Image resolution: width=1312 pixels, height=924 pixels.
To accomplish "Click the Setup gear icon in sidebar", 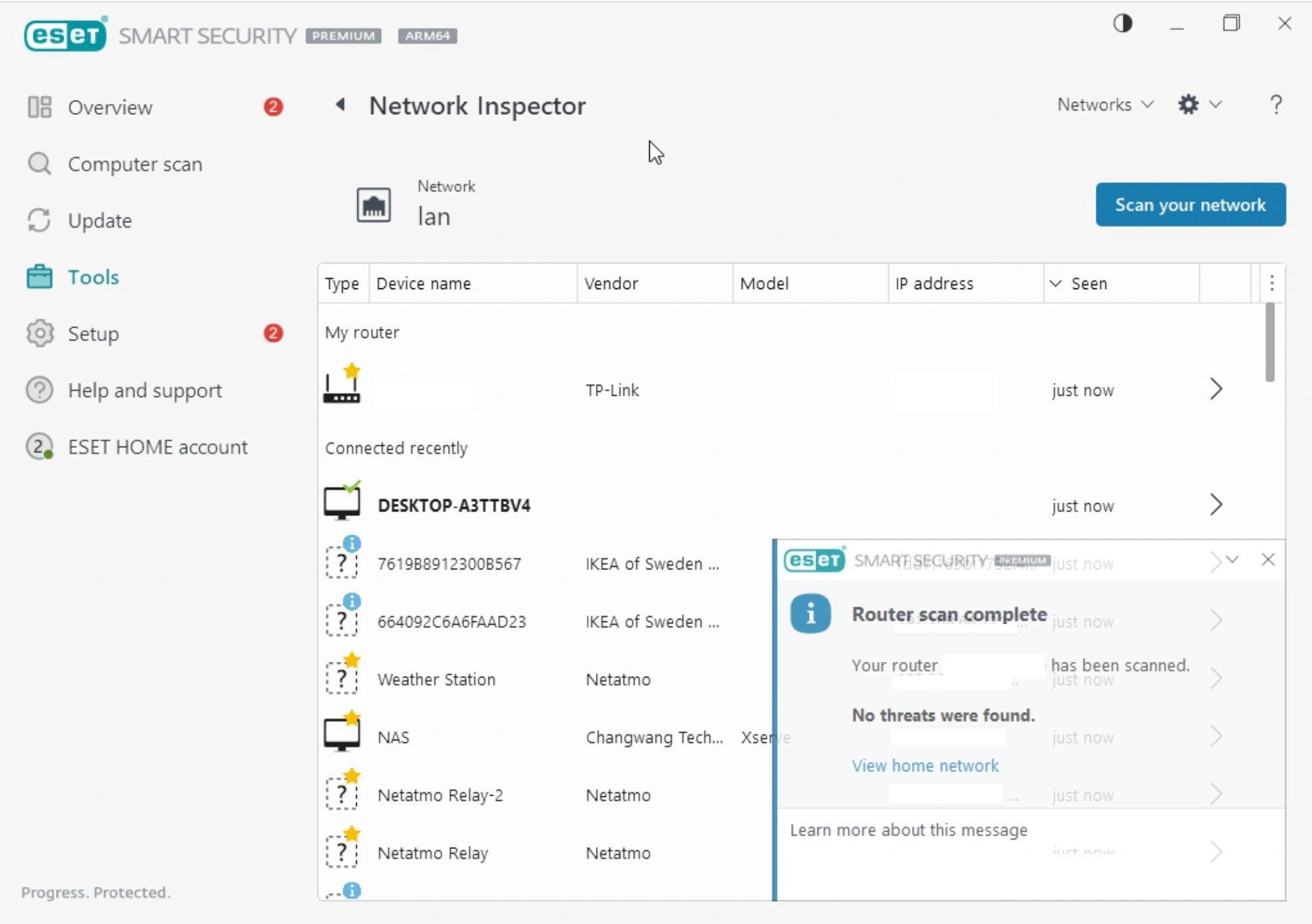I will [40, 333].
